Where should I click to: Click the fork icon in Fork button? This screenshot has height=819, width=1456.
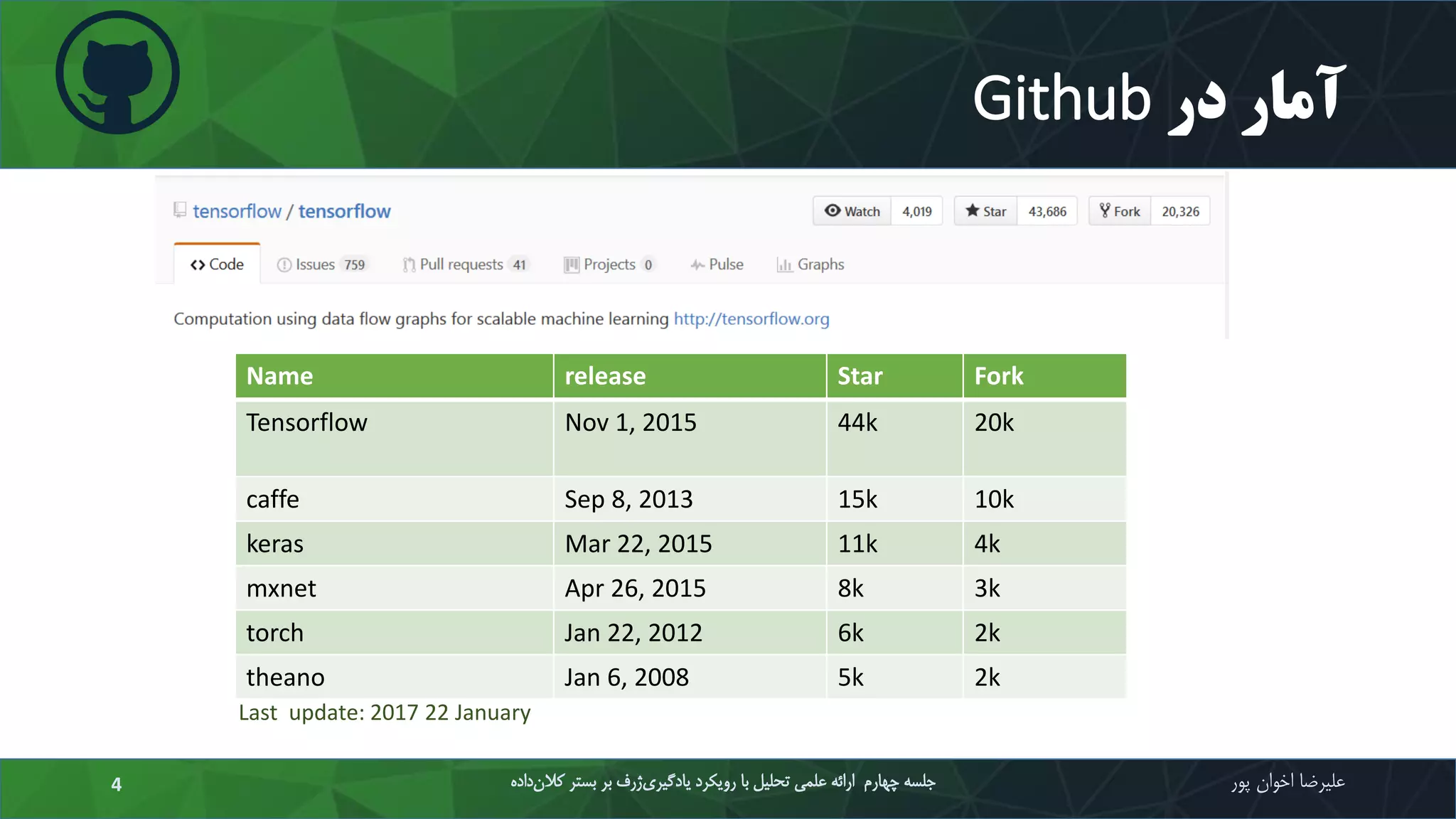(x=1105, y=210)
